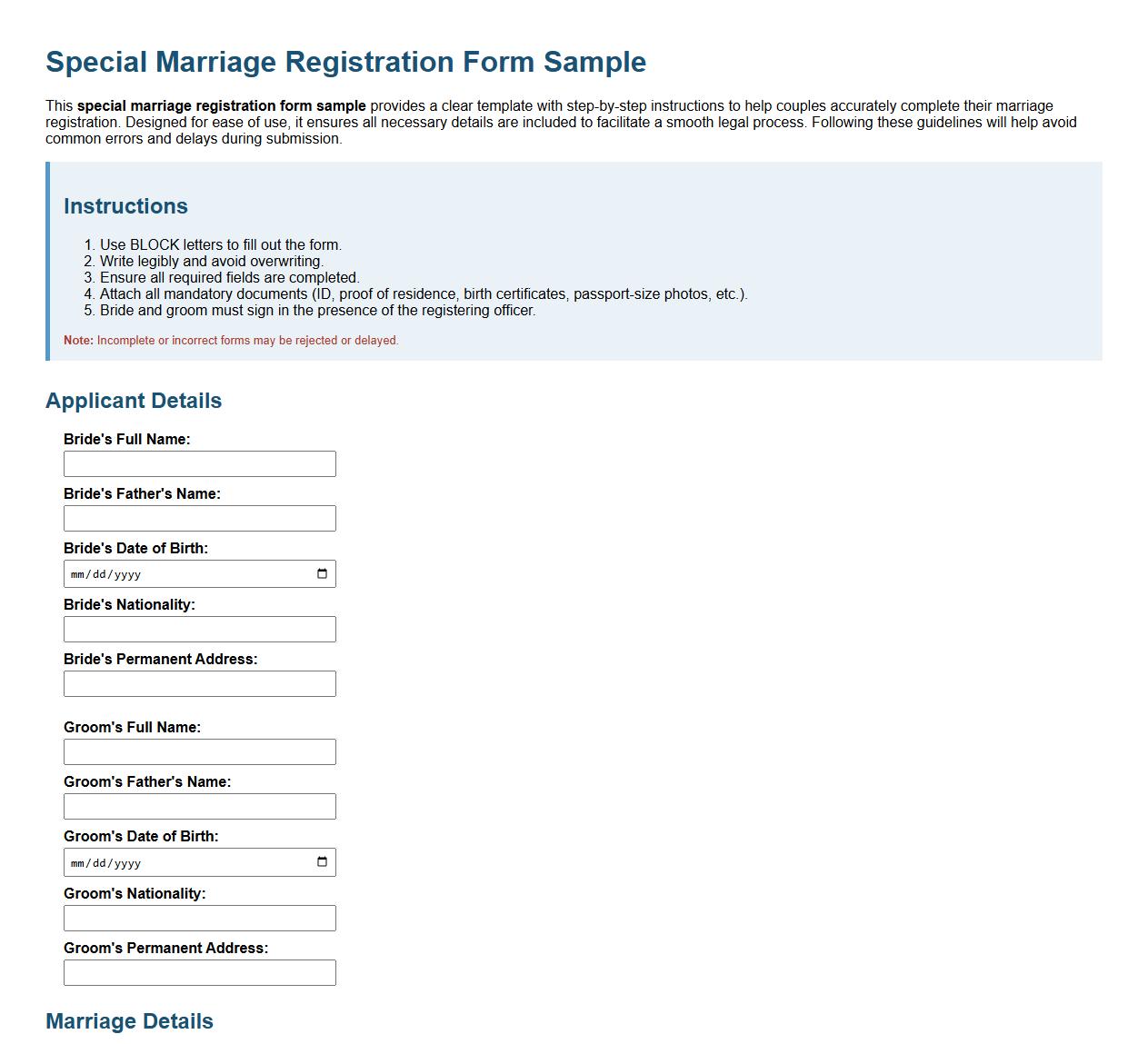Click the Groom's Full Name input field
The width and height of the screenshot is (1148, 1044).
199,751
